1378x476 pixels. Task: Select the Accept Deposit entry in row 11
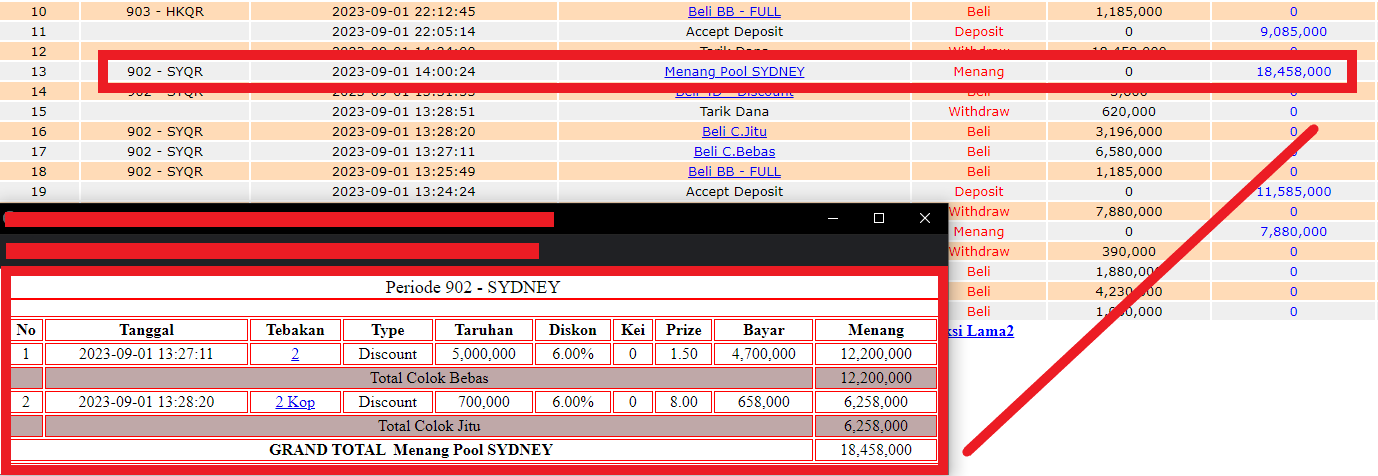coord(734,32)
